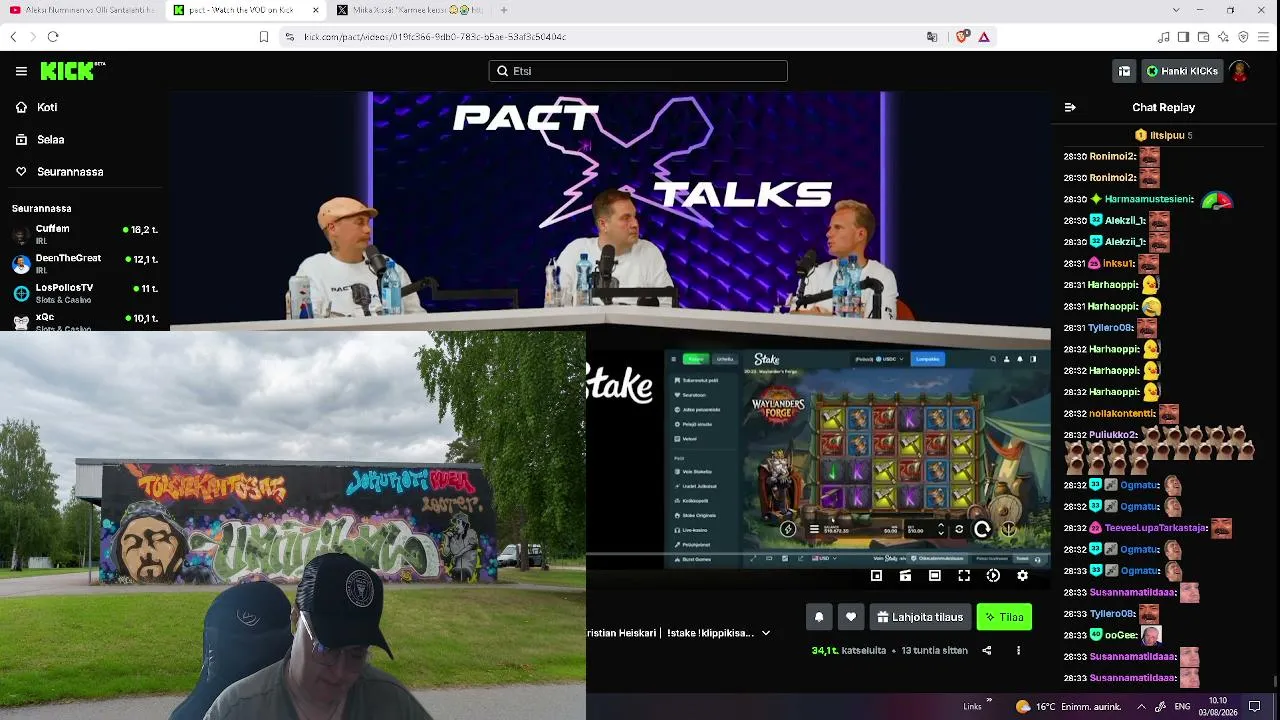Image resolution: width=1280 pixels, height=720 pixels.
Task: Open the video player settings gear
Action: pos(1022,575)
